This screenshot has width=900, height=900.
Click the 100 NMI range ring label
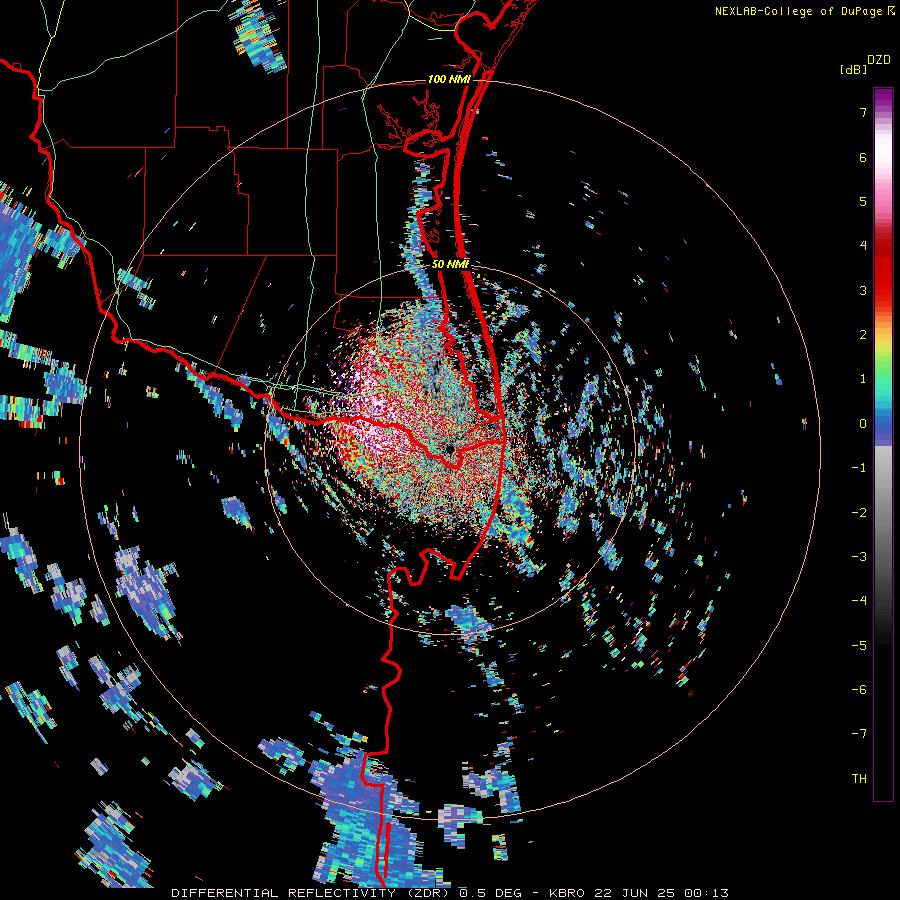click(x=449, y=79)
